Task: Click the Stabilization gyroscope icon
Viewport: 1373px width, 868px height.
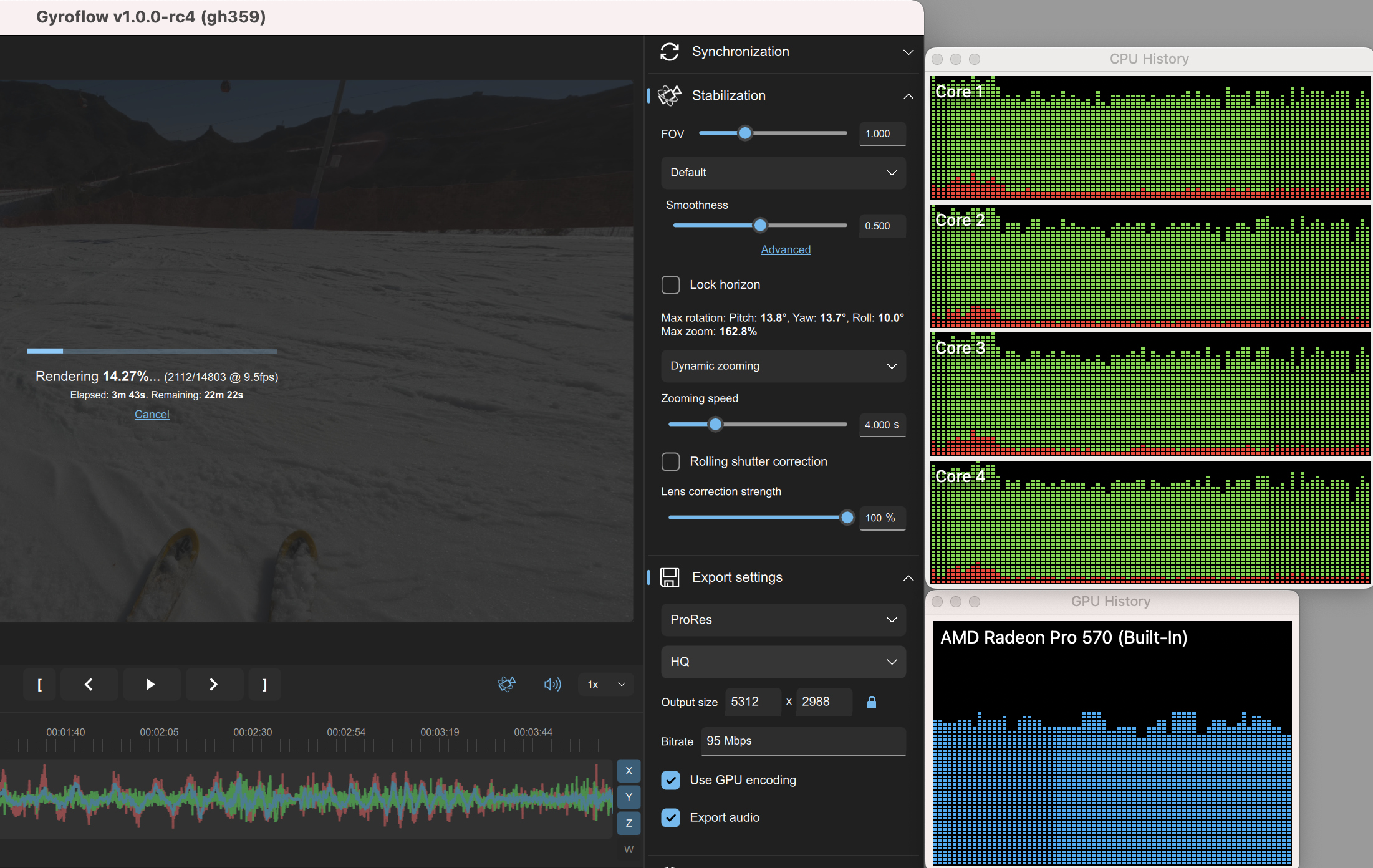Action: (x=670, y=95)
